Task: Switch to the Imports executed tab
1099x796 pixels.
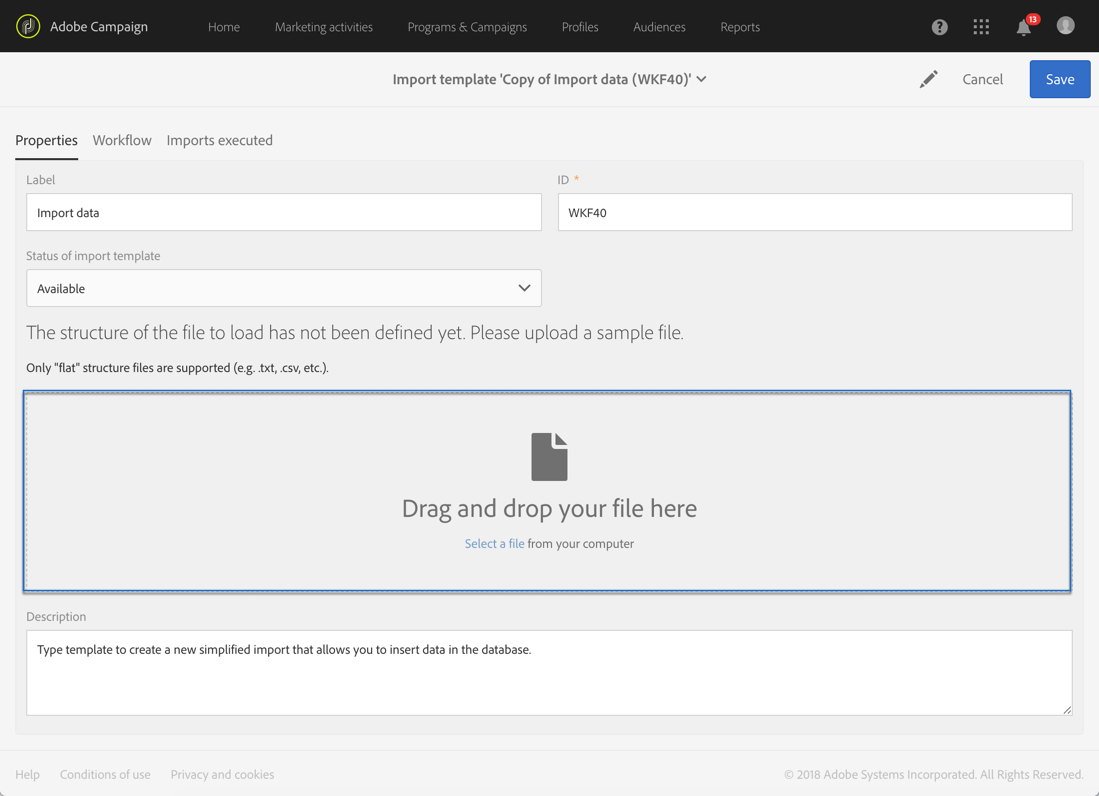Action: click(219, 140)
